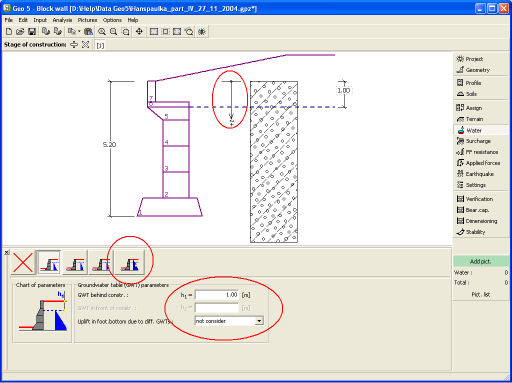Image resolution: width=512 pixels, height=383 pixels.
Task: Click the copy data toolbar icon
Action: [46, 32]
